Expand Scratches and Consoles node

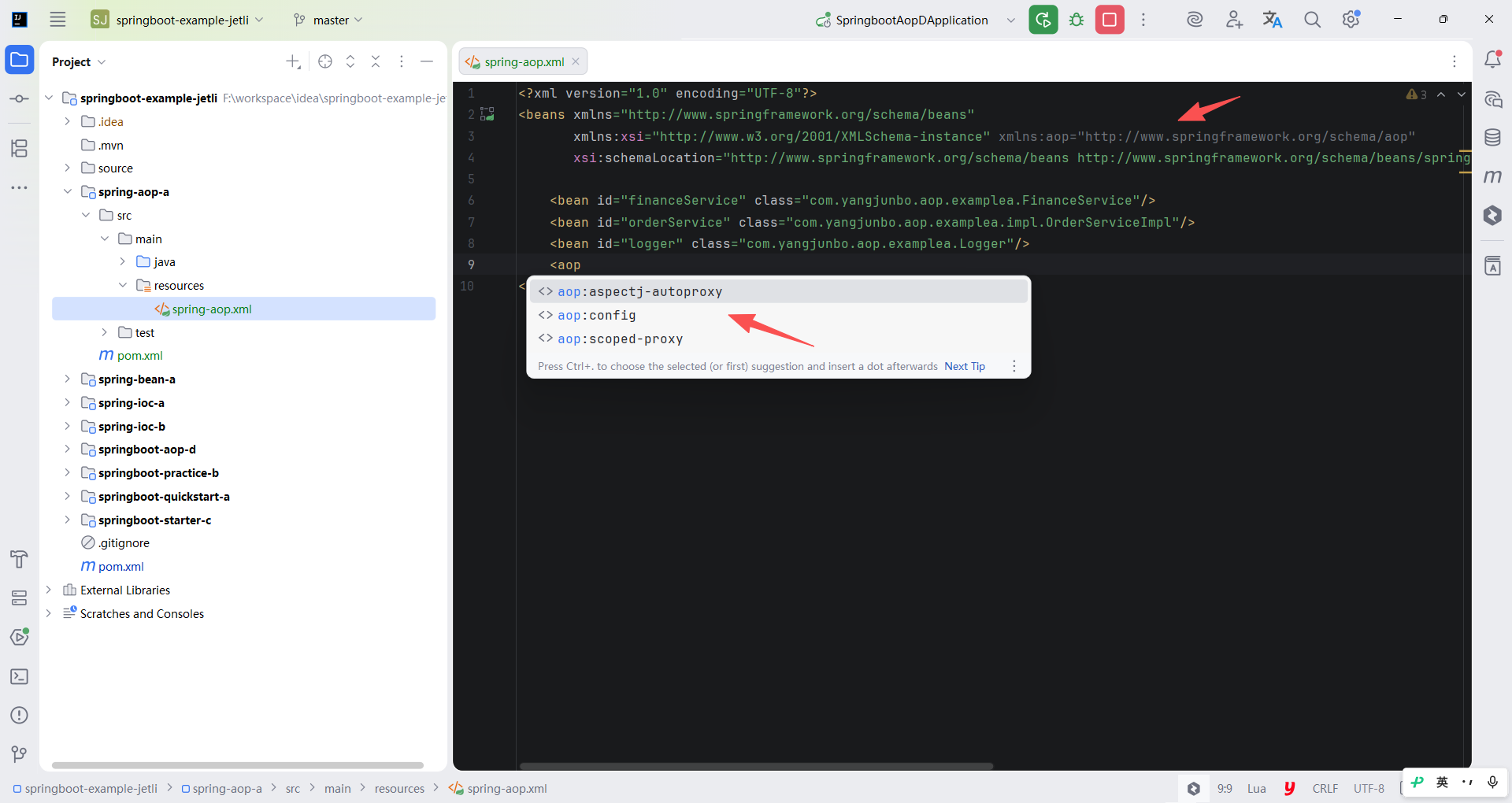click(49, 613)
